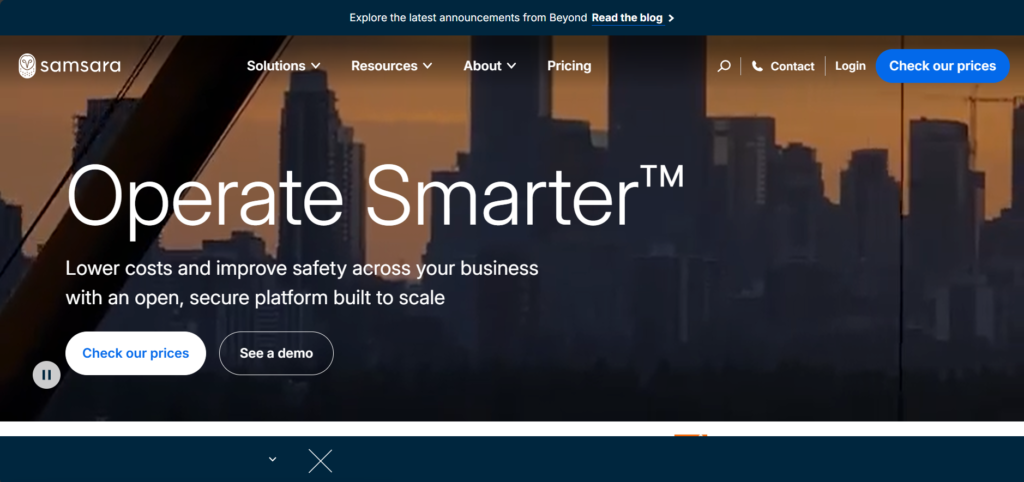The width and height of the screenshot is (1024, 482).
Task: Click the phone icon beside Contact
Action: click(757, 66)
